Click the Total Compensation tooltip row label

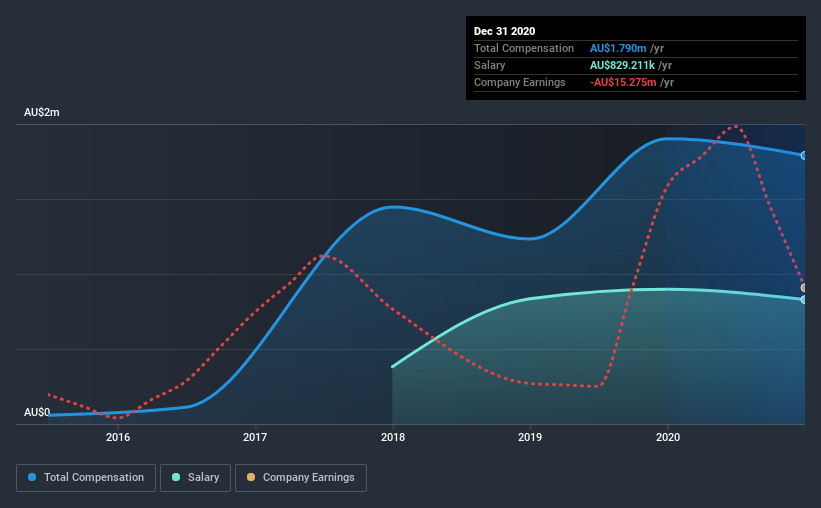[524, 48]
